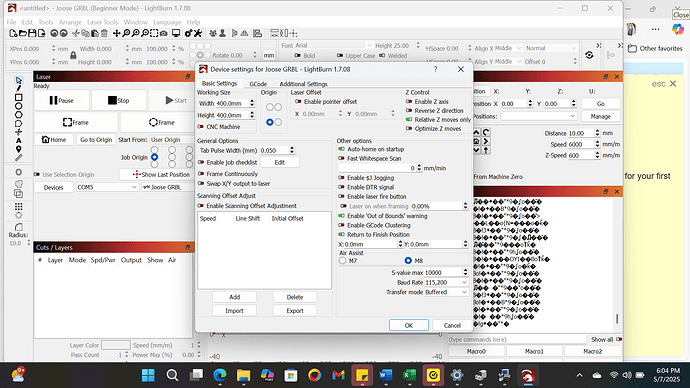Open the COM5 port dropdown
The width and height of the screenshot is (690, 388).
click(107, 187)
